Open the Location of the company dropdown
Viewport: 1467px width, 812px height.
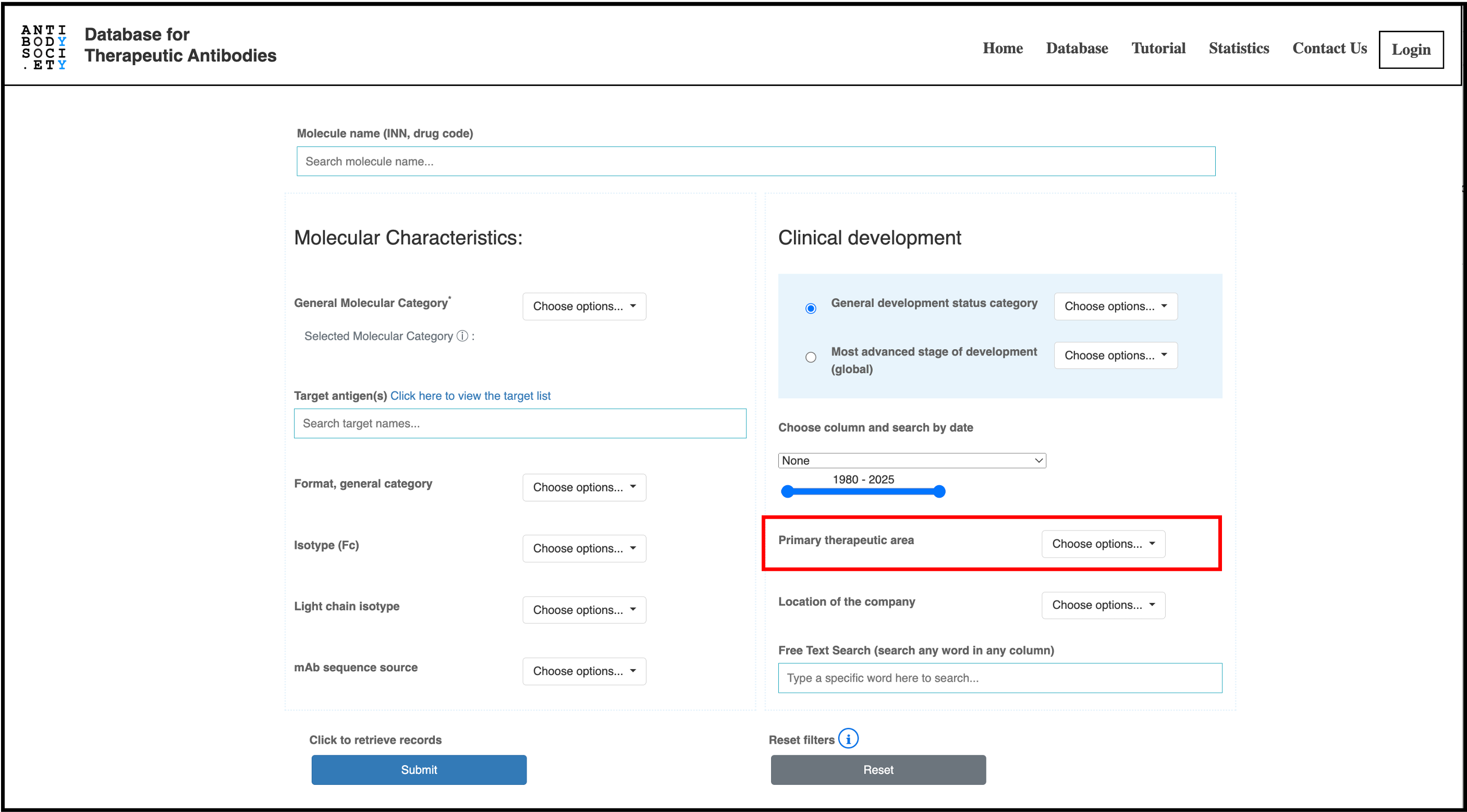tap(1103, 605)
